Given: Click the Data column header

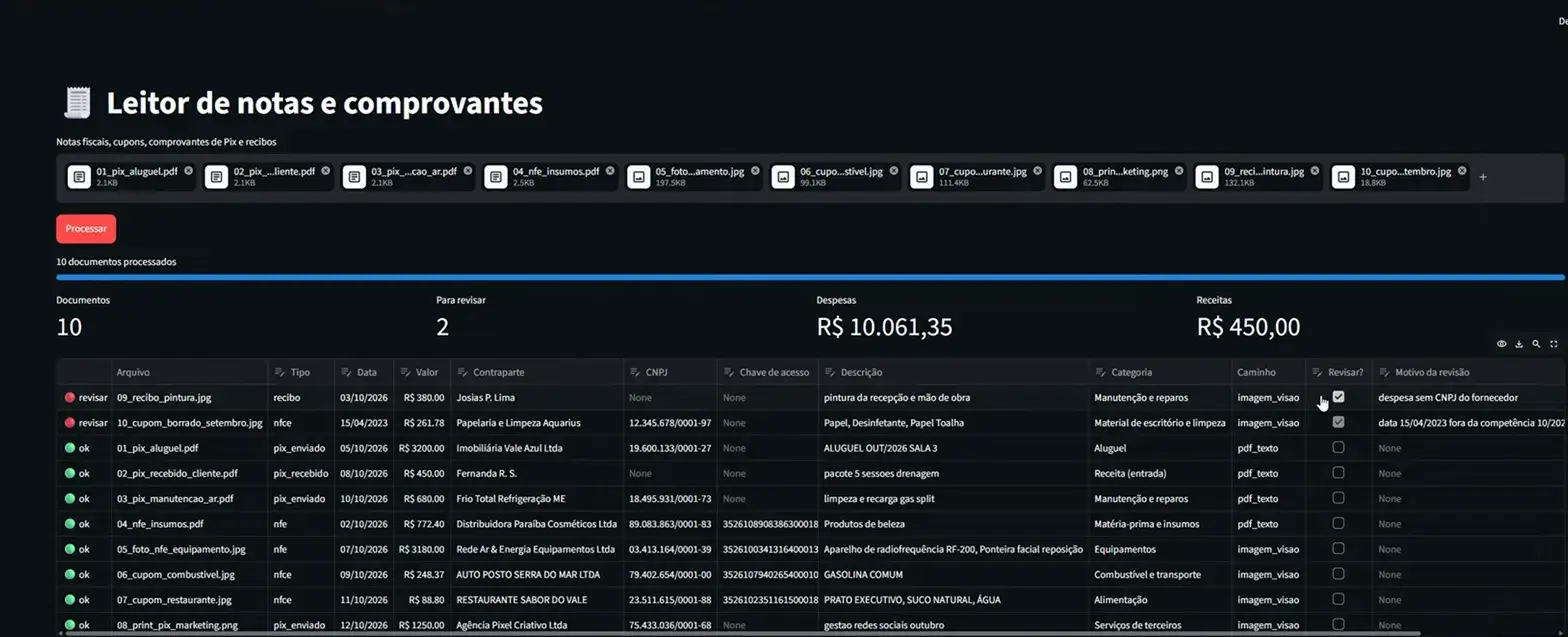Looking at the screenshot, I should tap(364, 372).
